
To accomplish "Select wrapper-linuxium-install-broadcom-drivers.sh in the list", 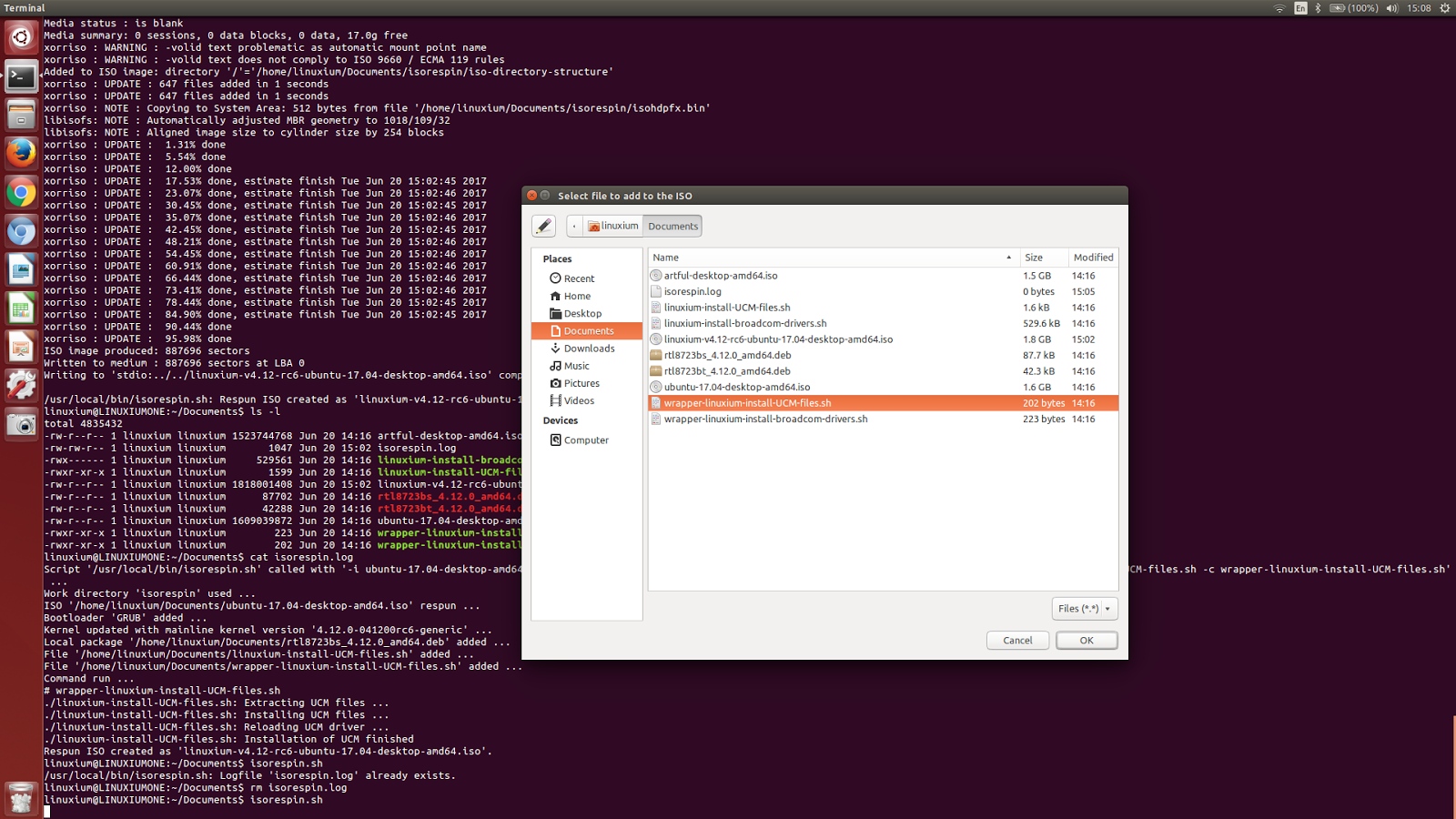I will pos(884,419).
